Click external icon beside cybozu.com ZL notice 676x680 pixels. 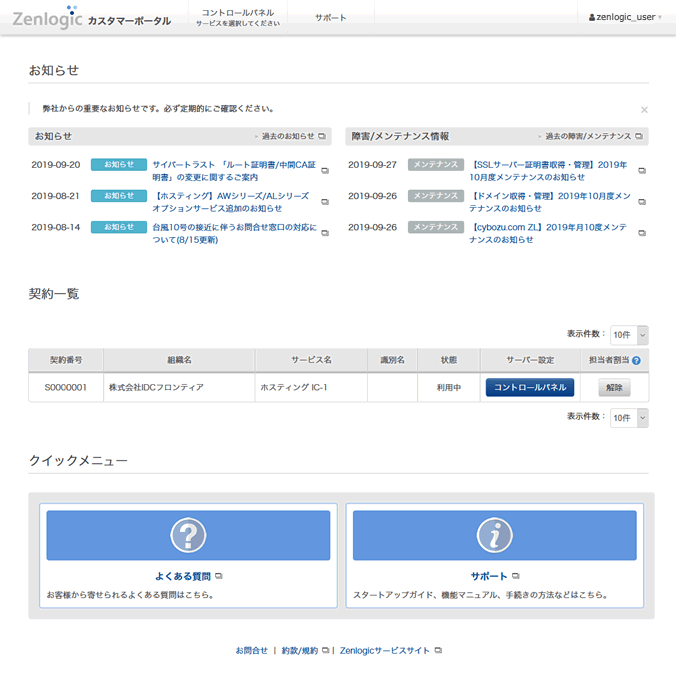click(x=642, y=233)
